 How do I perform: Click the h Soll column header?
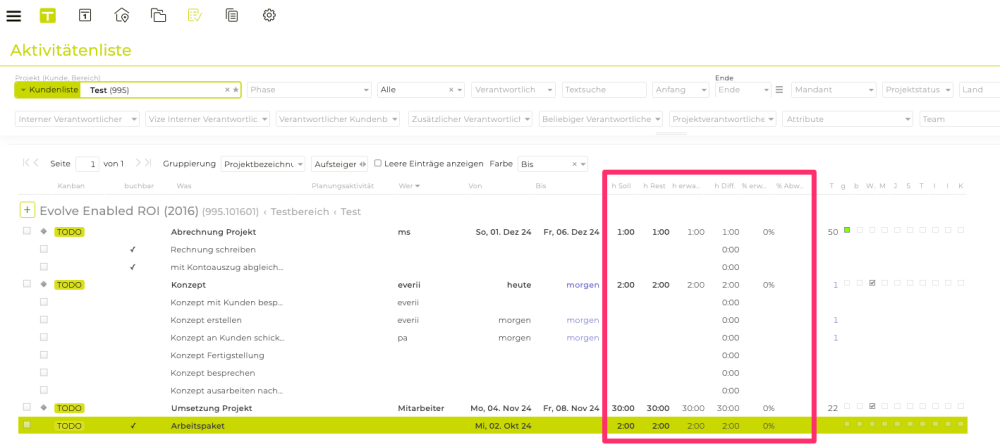(621, 186)
